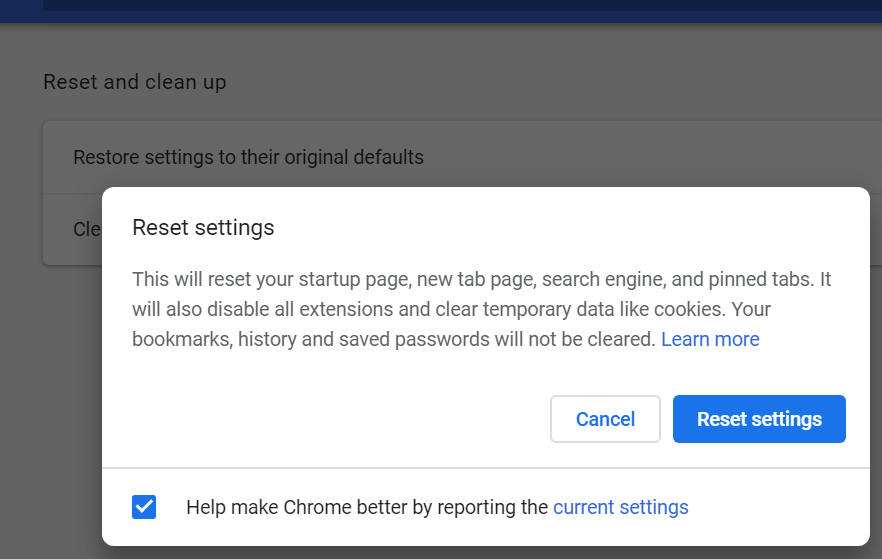Uncheck the report current settings checkbox
882x559 pixels.
(x=144, y=507)
